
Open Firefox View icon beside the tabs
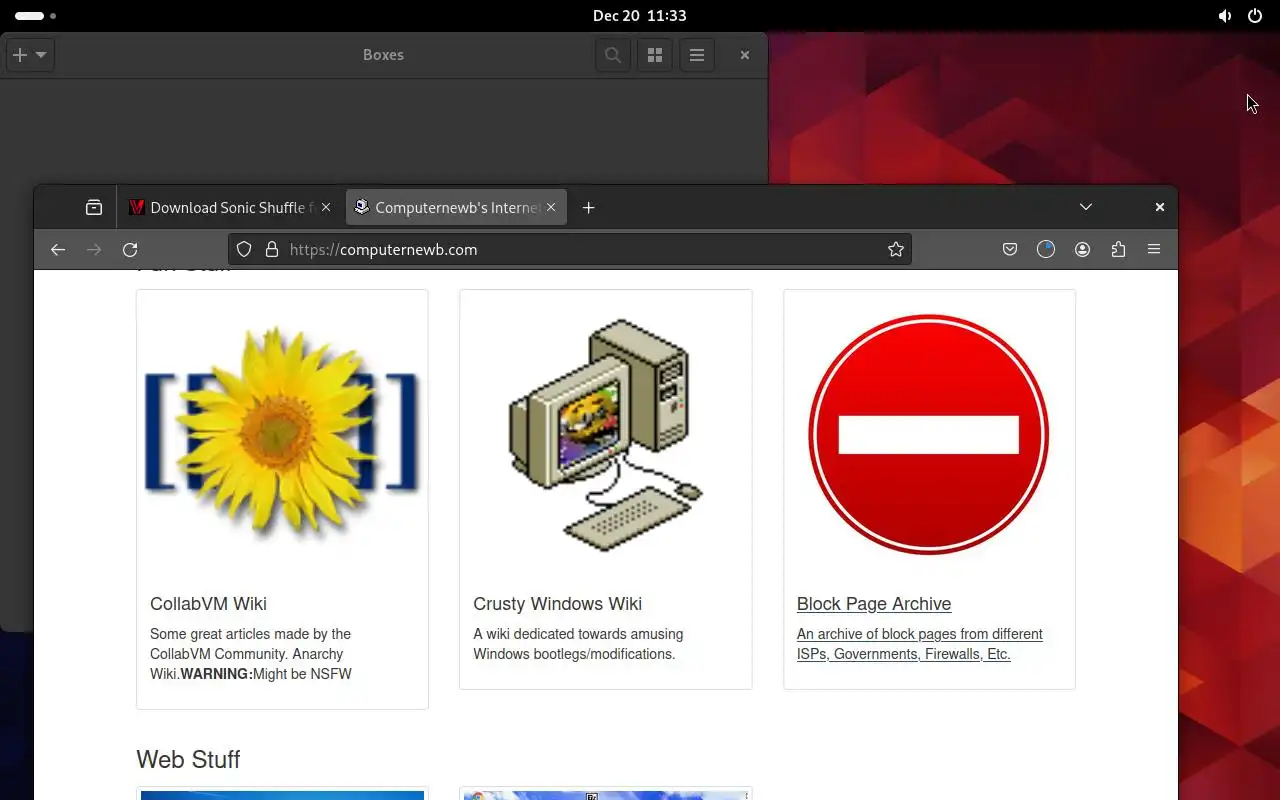pos(94,207)
